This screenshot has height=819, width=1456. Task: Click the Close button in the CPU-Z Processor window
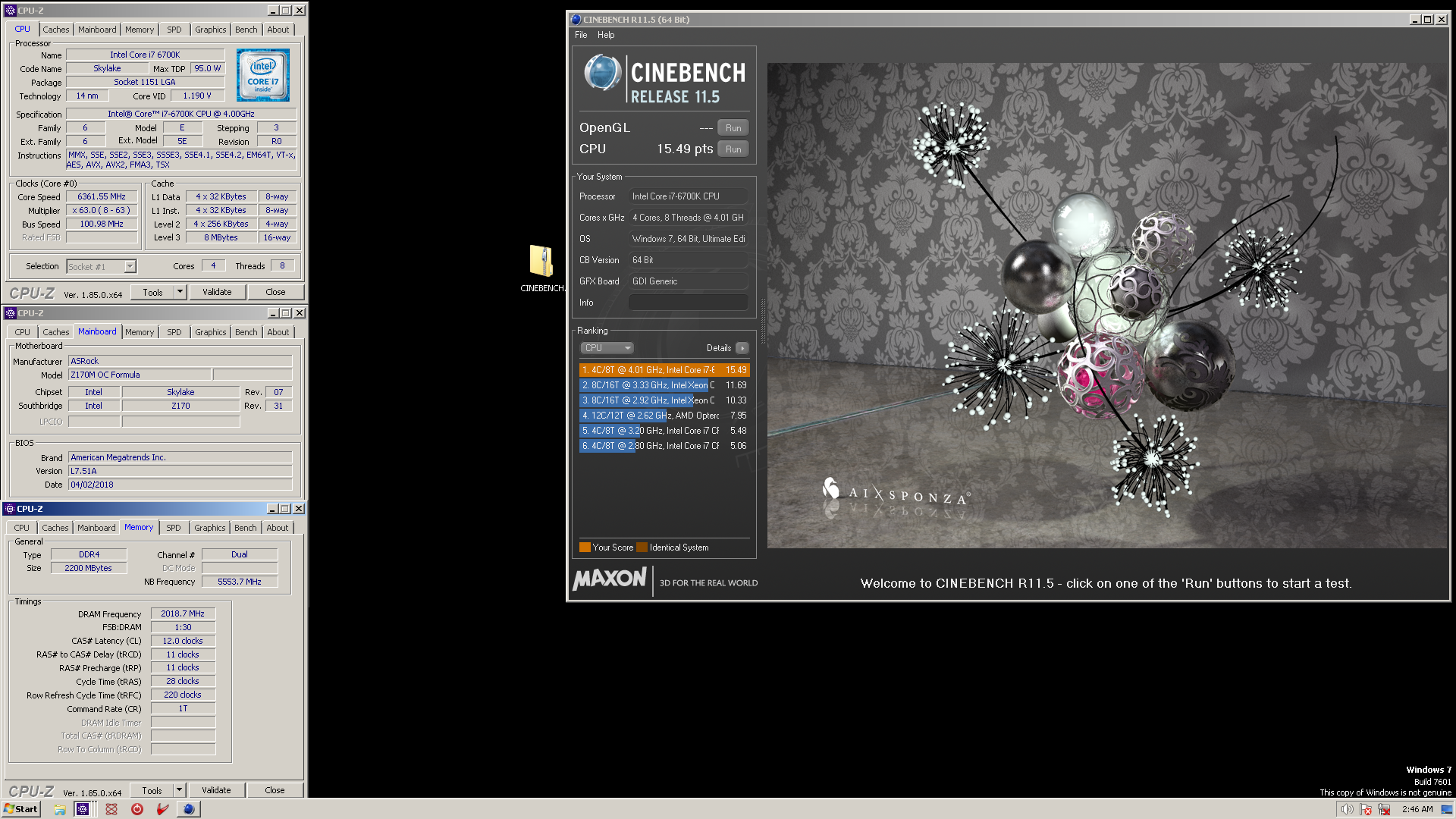click(x=275, y=292)
